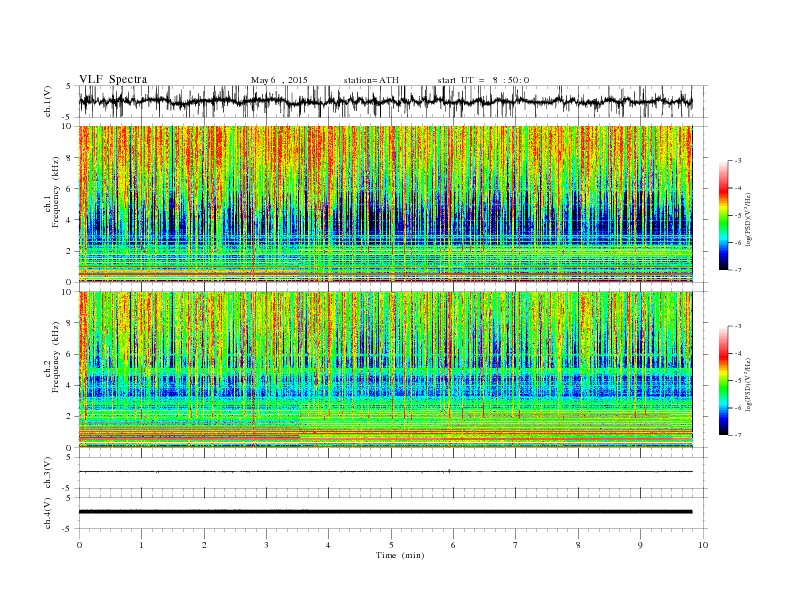Click the ch.1 "Frequency (kHz)" axis label

tap(56, 192)
